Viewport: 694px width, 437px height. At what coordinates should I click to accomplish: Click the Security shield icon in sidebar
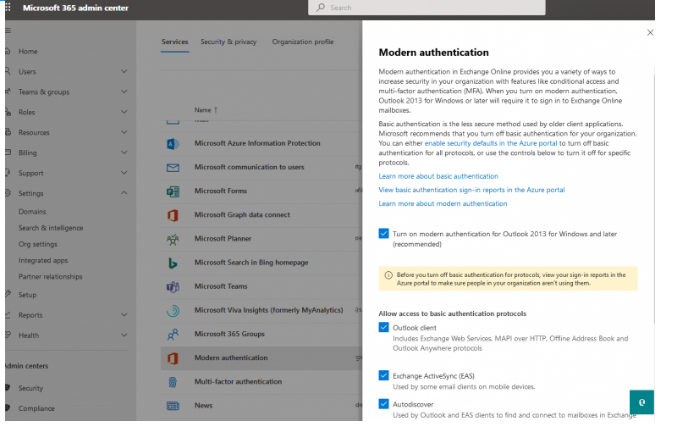click(8, 388)
